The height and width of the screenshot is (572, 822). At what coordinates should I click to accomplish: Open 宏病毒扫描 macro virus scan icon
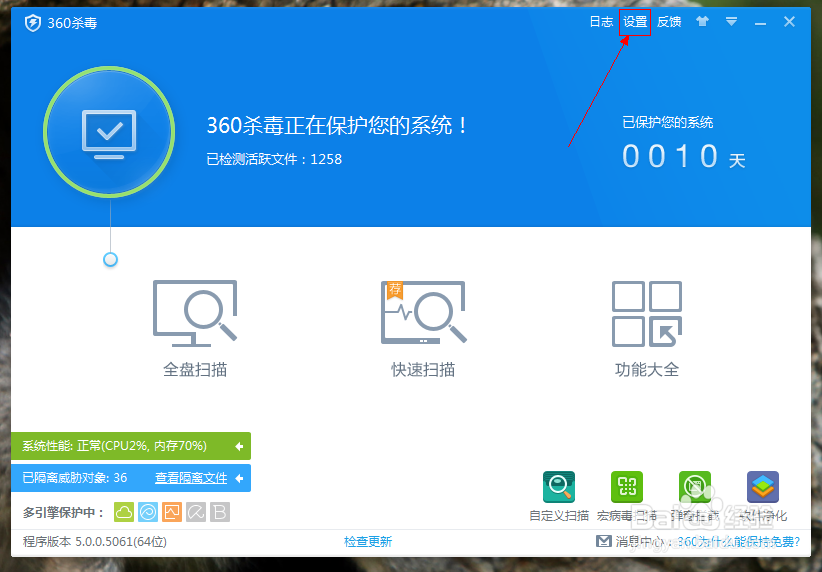(x=627, y=487)
